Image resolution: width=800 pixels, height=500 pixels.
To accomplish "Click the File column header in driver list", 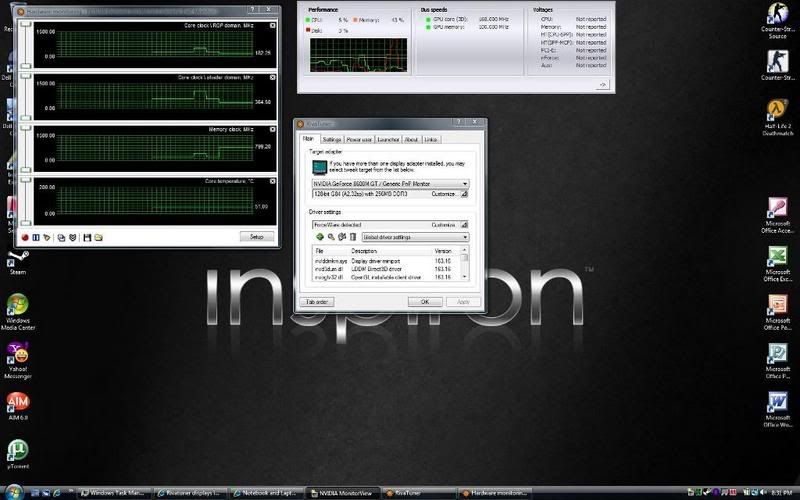I will 331,251.
